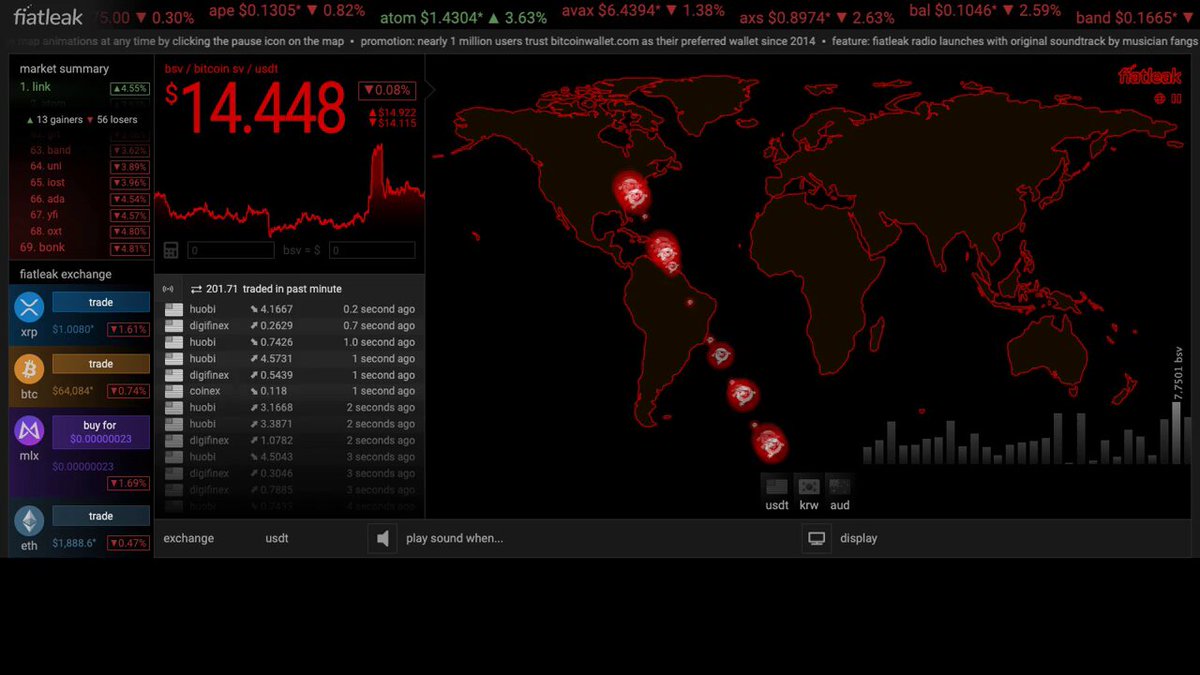Click the axs $0.8974 ticker item
This screenshot has width=1200, height=675.
click(x=817, y=17)
